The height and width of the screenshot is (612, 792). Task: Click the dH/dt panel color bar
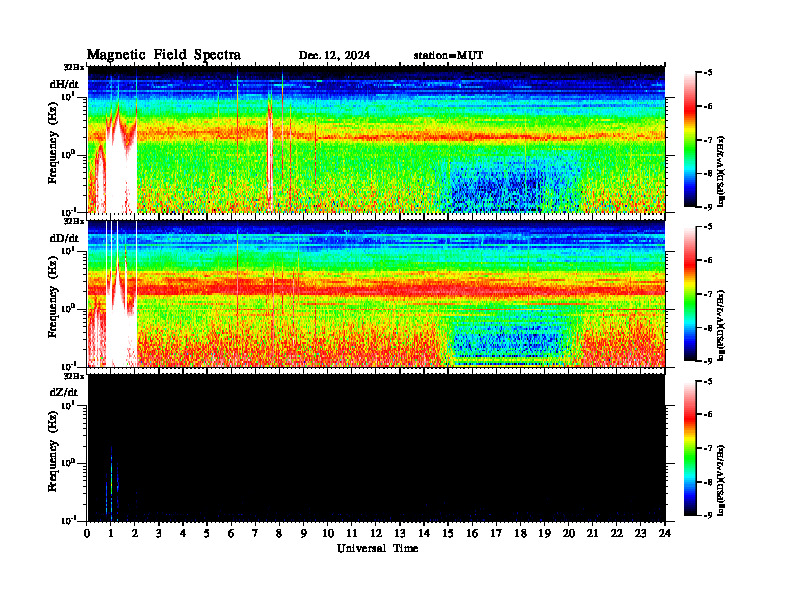(690, 140)
